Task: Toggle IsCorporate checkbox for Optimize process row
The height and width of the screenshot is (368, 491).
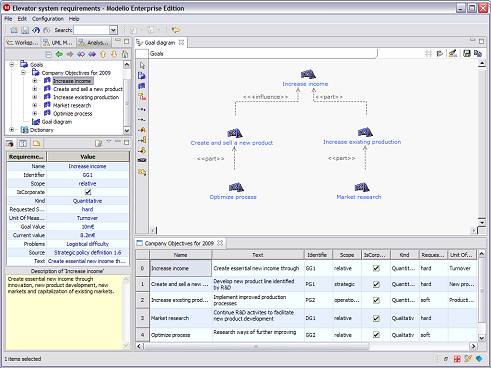Action: (x=376, y=335)
